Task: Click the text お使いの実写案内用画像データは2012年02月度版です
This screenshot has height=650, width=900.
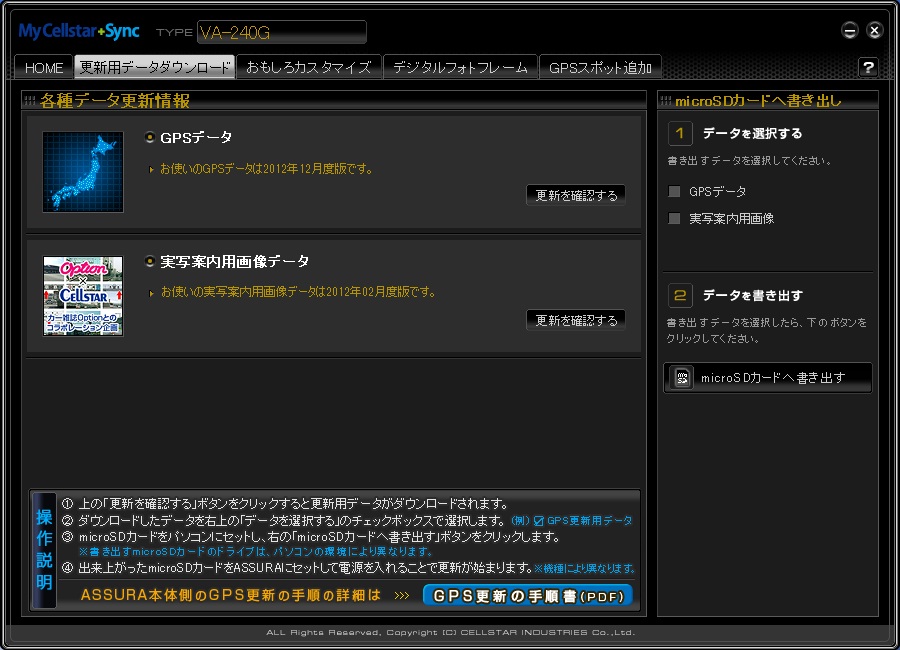Action: 298,292
